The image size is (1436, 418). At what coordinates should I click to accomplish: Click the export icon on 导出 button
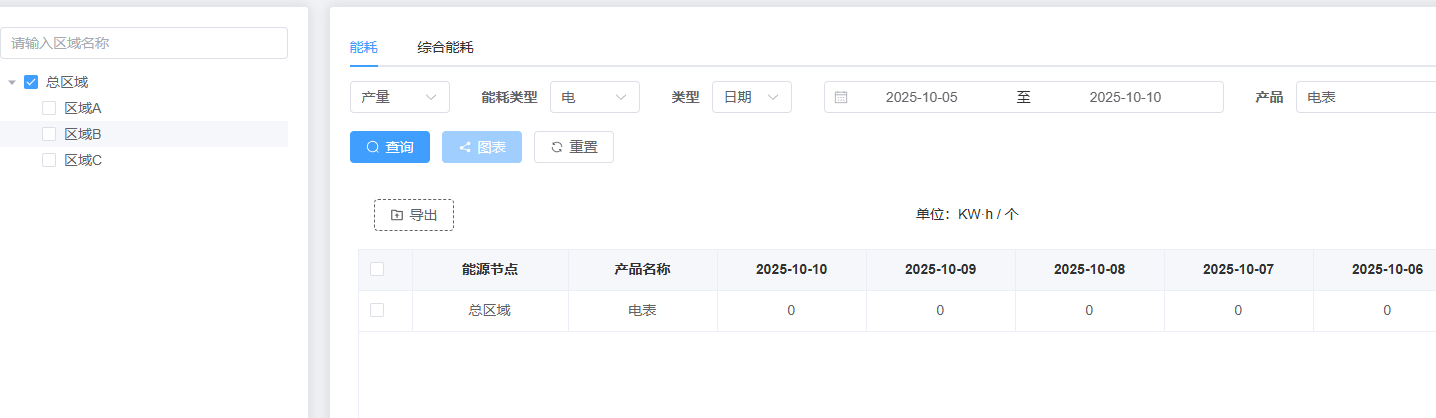click(397, 215)
